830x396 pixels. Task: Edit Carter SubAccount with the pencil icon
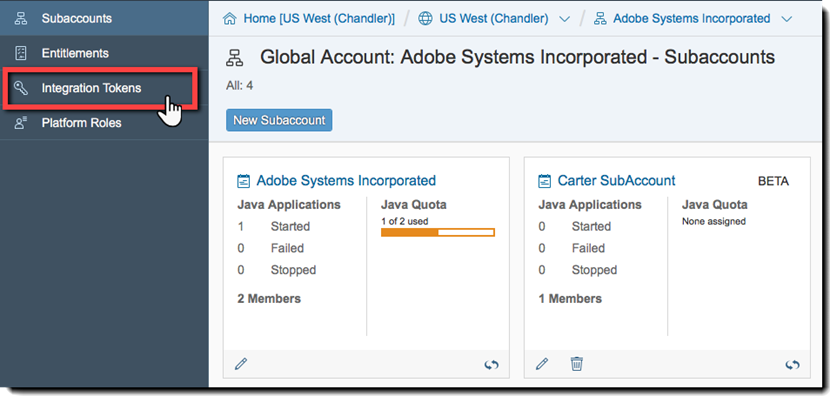coord(542,364)
